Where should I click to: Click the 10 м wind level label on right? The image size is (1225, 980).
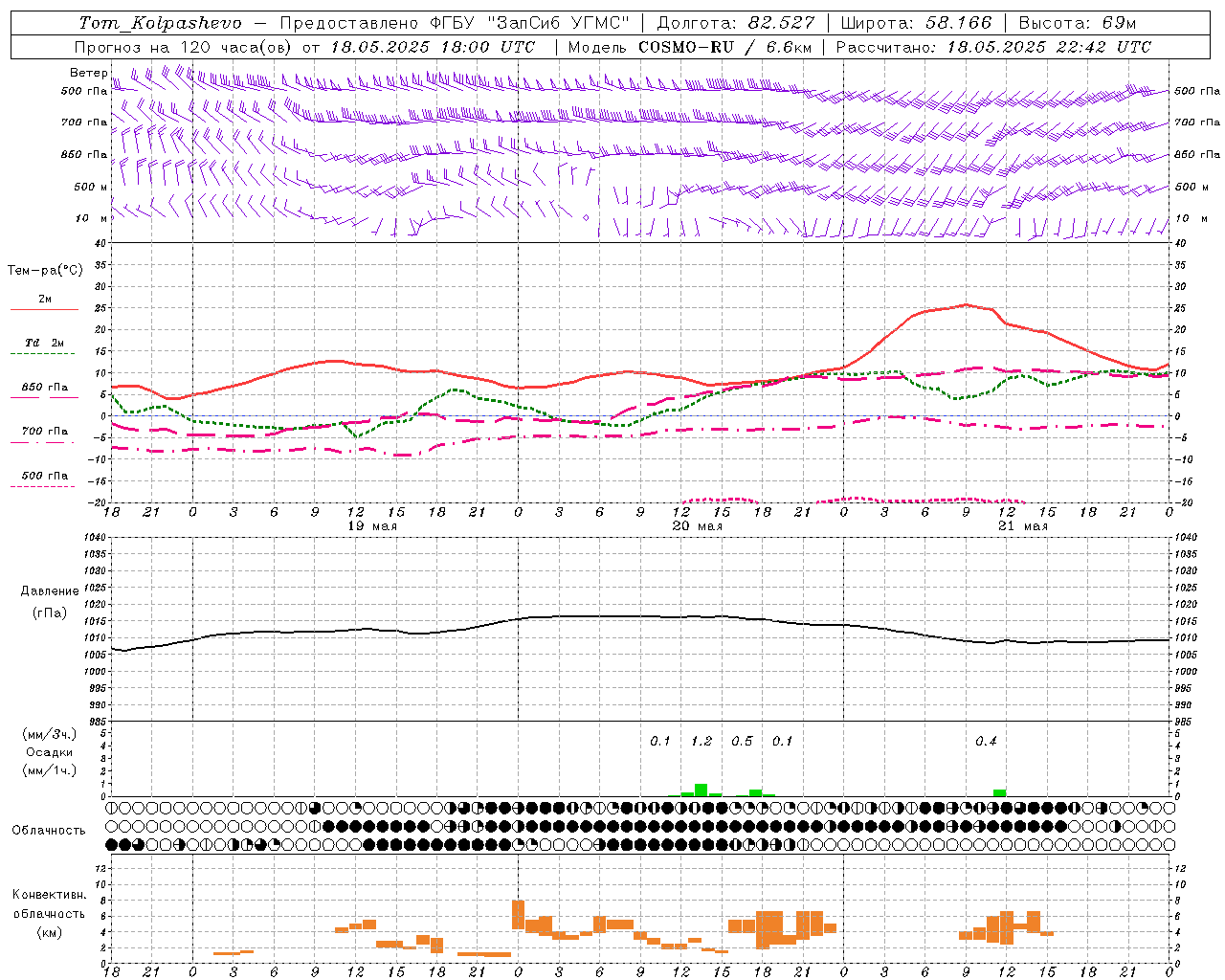1191,219
